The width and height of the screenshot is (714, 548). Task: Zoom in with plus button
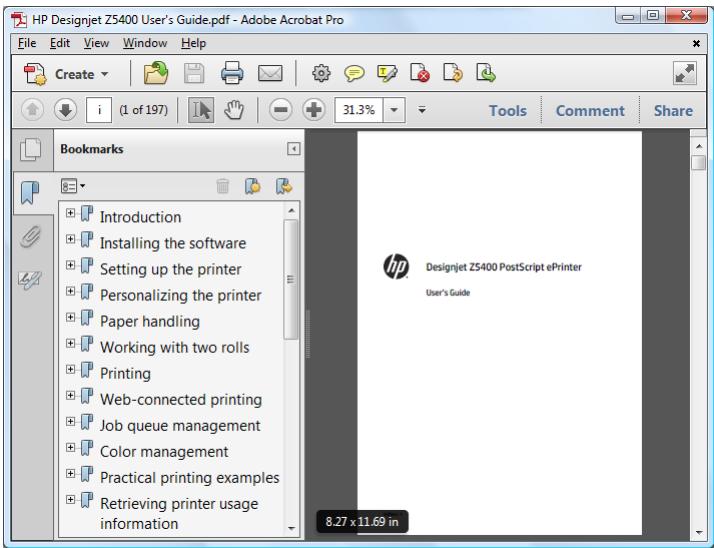coord(314,110)
